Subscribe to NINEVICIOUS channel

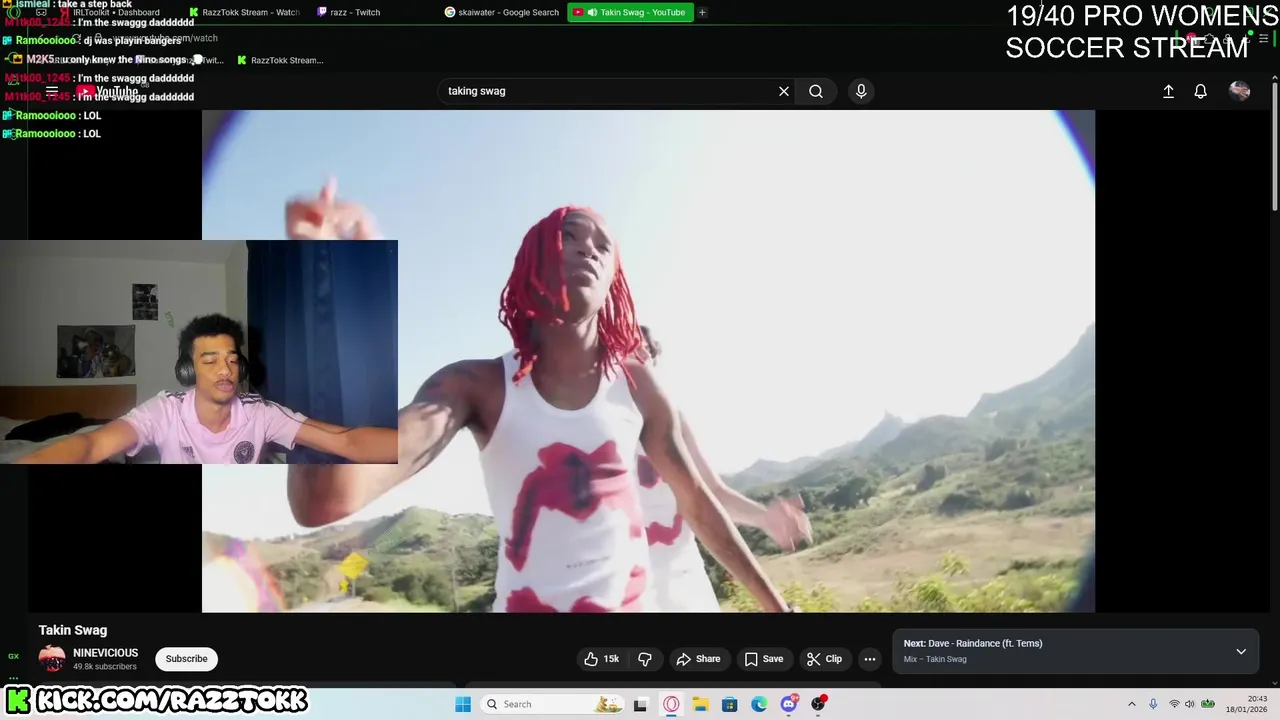[x=187, y=659]
